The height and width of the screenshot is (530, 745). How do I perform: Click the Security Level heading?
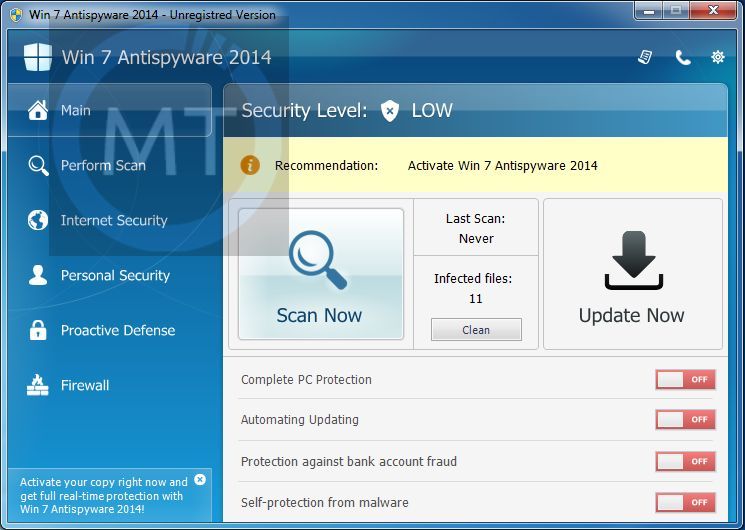304,110
